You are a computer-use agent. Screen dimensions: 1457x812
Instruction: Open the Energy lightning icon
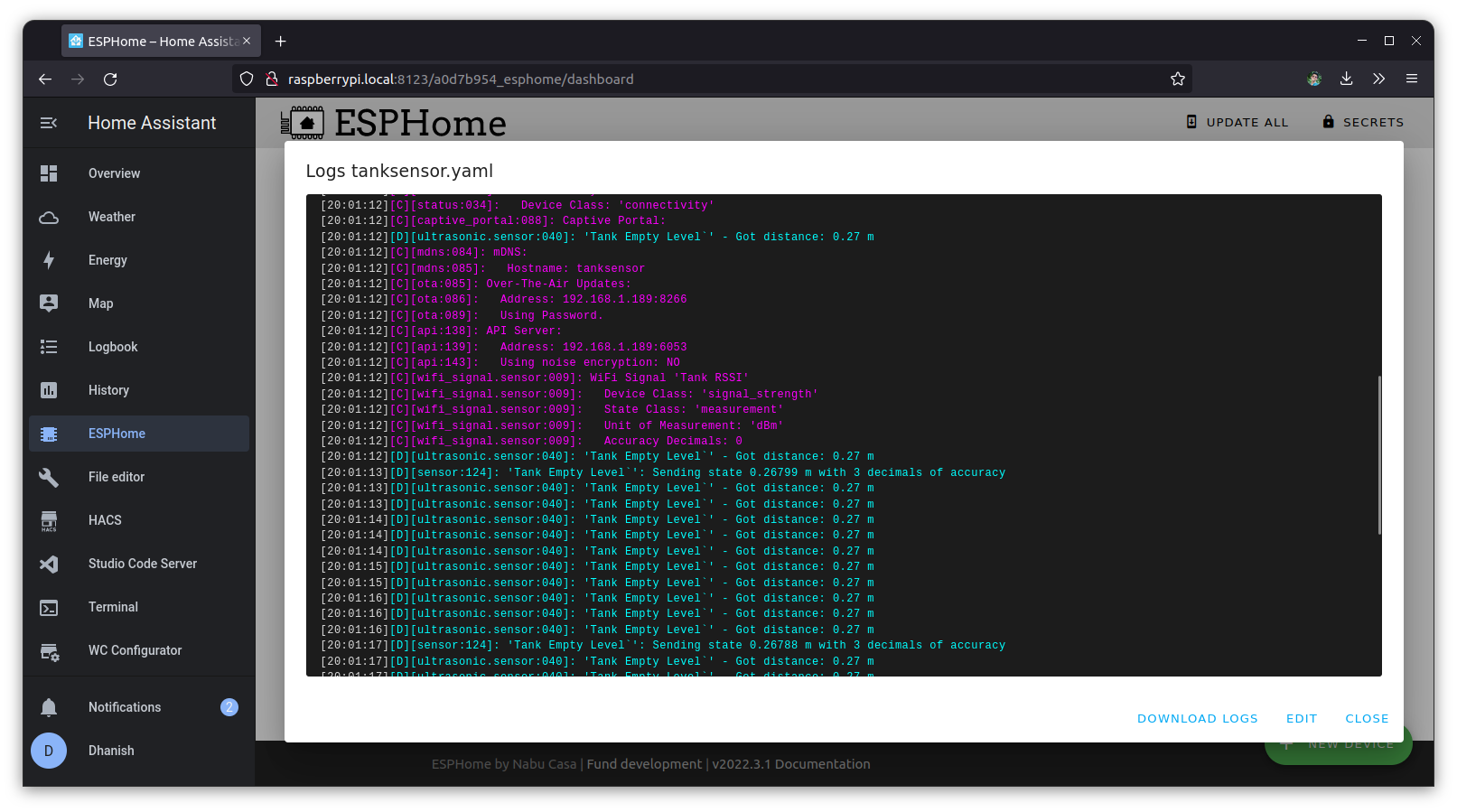49,260
